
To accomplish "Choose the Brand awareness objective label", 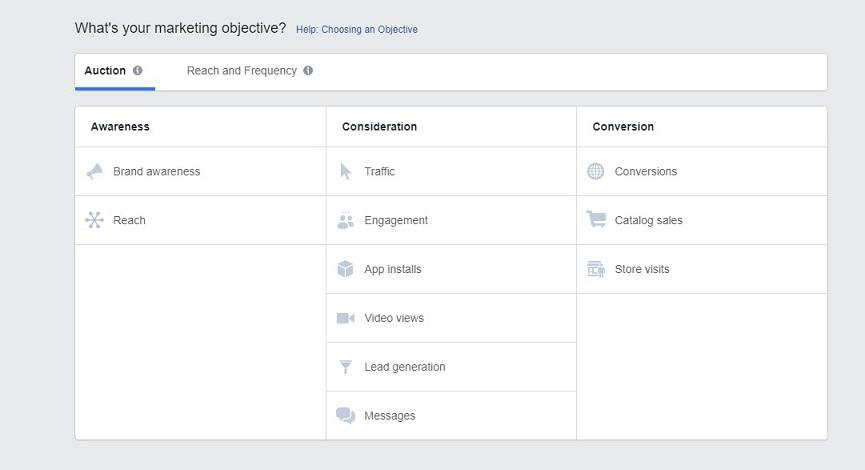I will 156,171.
